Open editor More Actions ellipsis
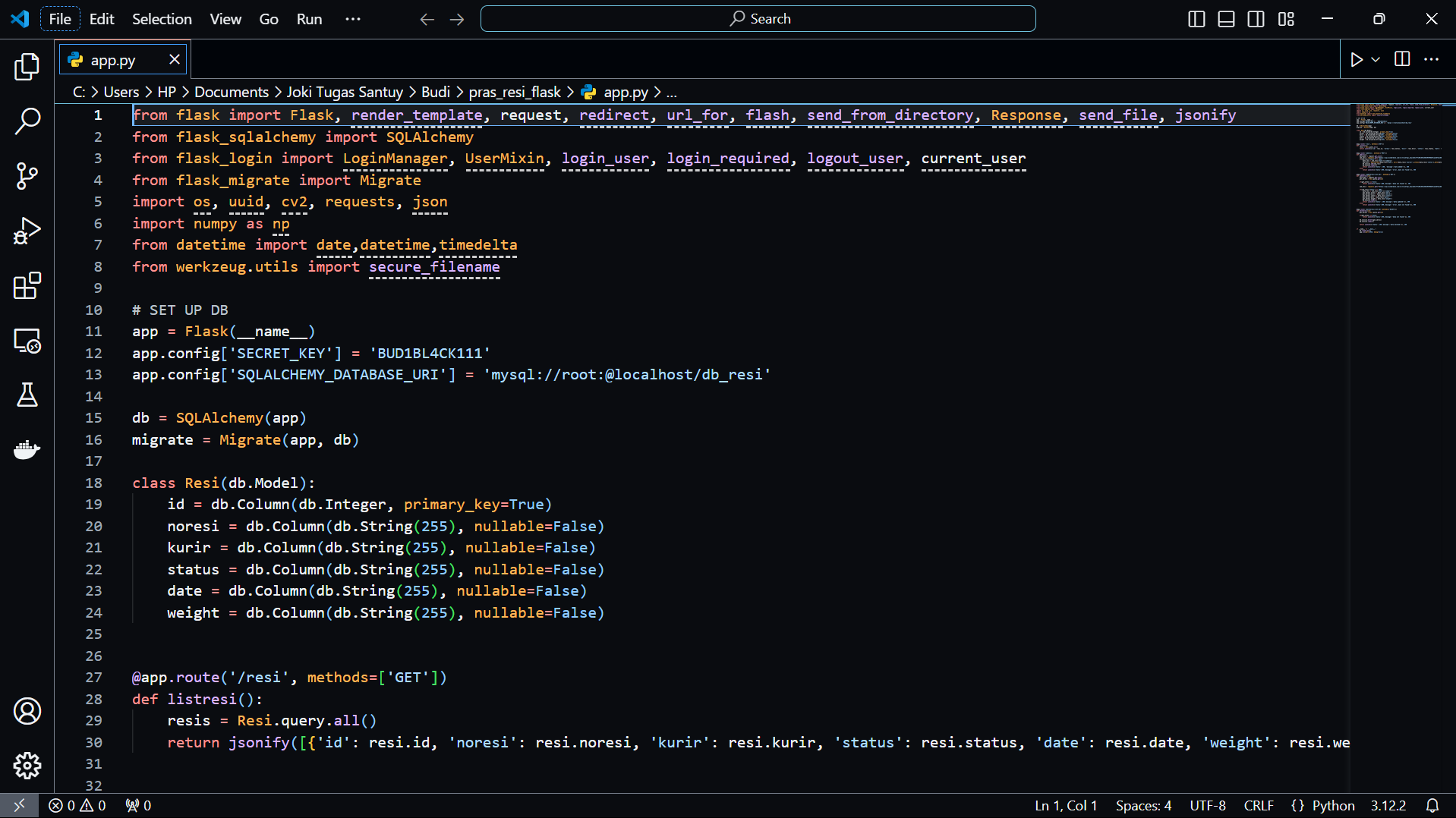1456x818 pixels. [x=1432, y=59]
